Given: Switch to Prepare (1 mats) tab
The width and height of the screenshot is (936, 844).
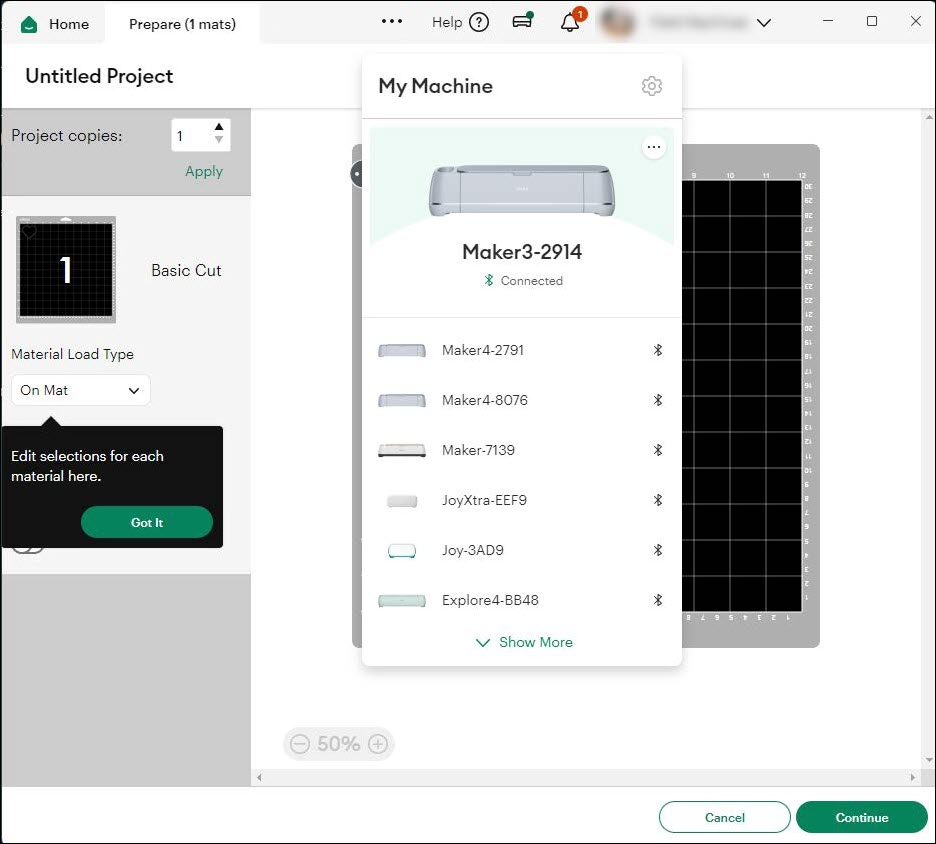Looking at the screenshot, I should coord(182,24).
